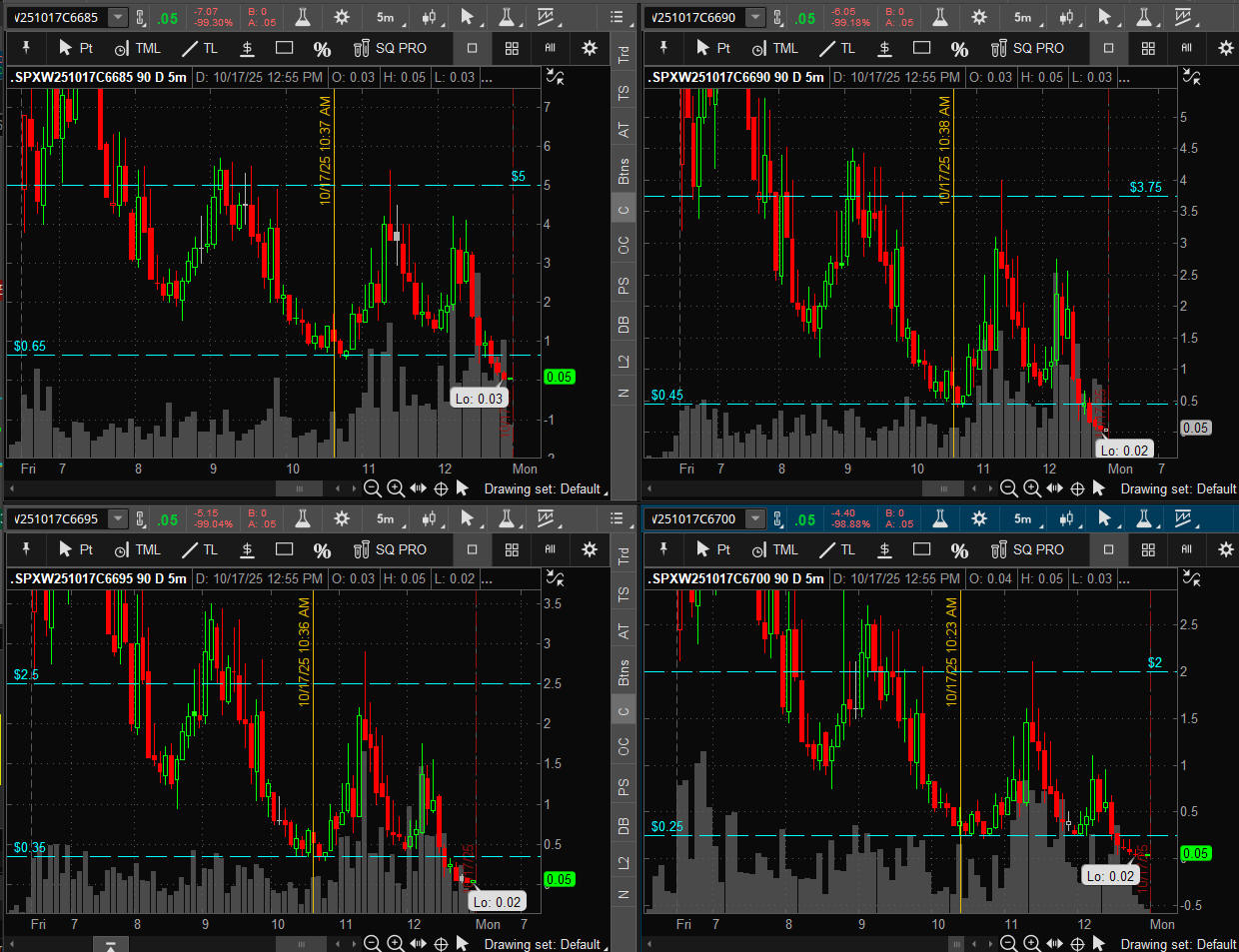Select percent tool in 6685 chart toolbar

(322, 48)
